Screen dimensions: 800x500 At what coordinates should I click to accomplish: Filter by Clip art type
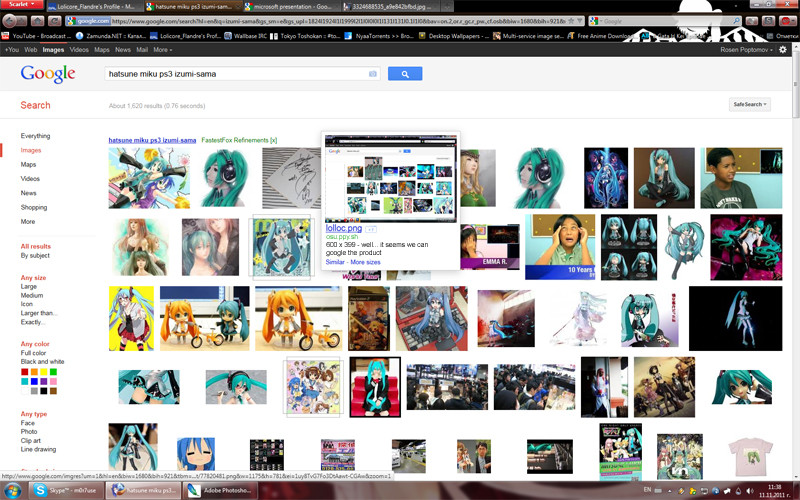point(31,440)
